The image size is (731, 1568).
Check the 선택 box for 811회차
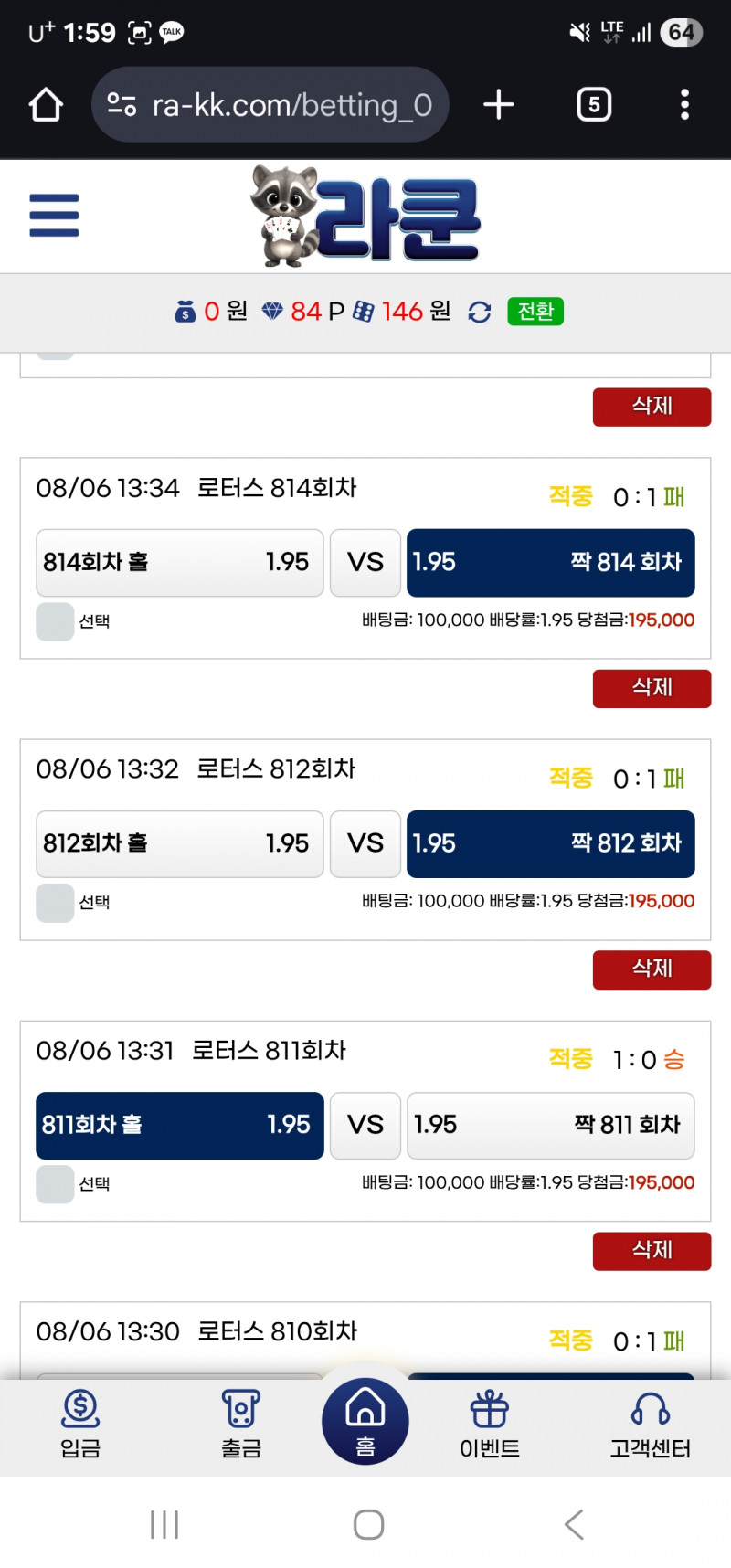55,1184
